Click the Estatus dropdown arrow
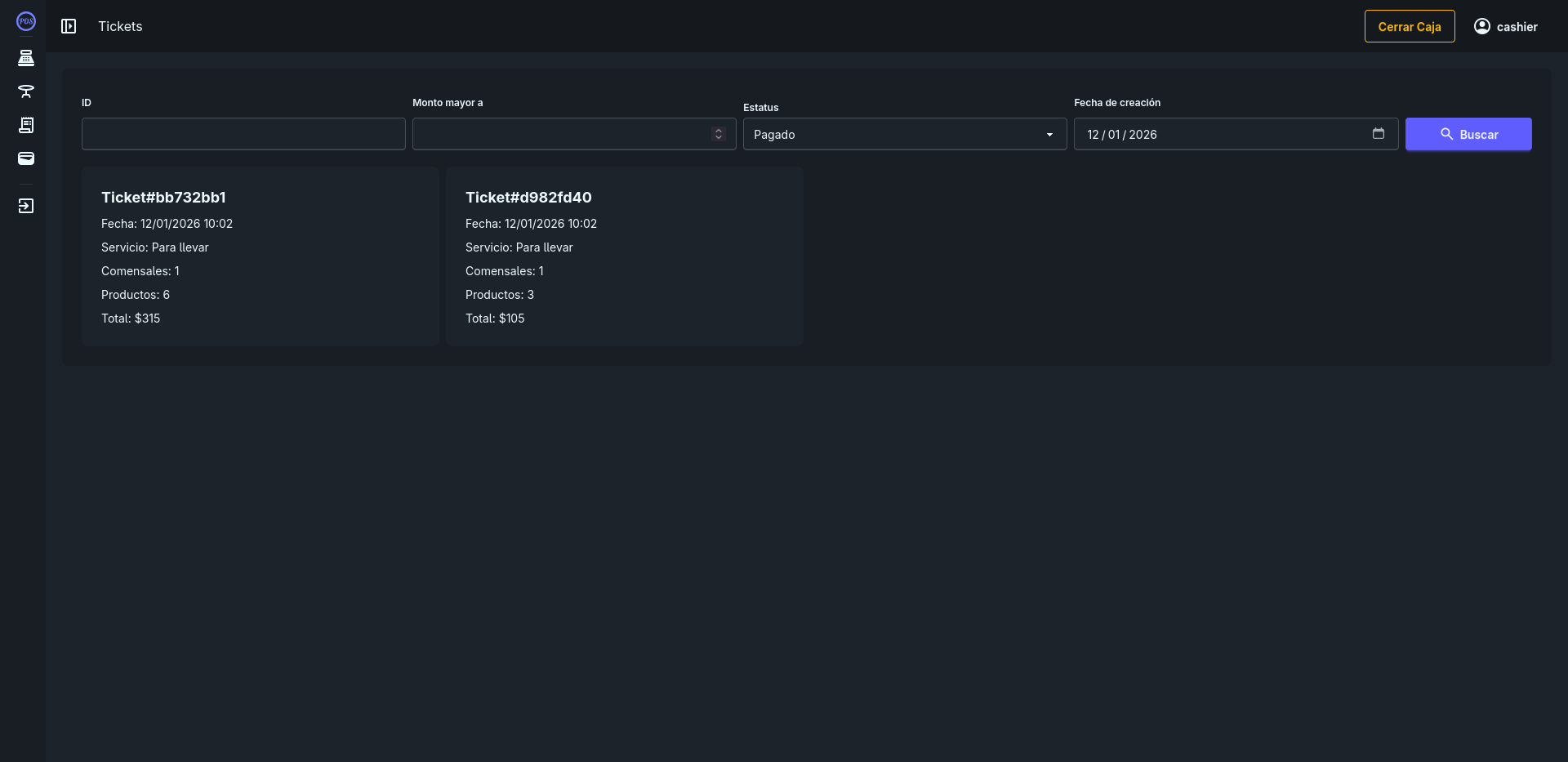Screen dimensions: 1568x762 click(x=1049, y=135)
